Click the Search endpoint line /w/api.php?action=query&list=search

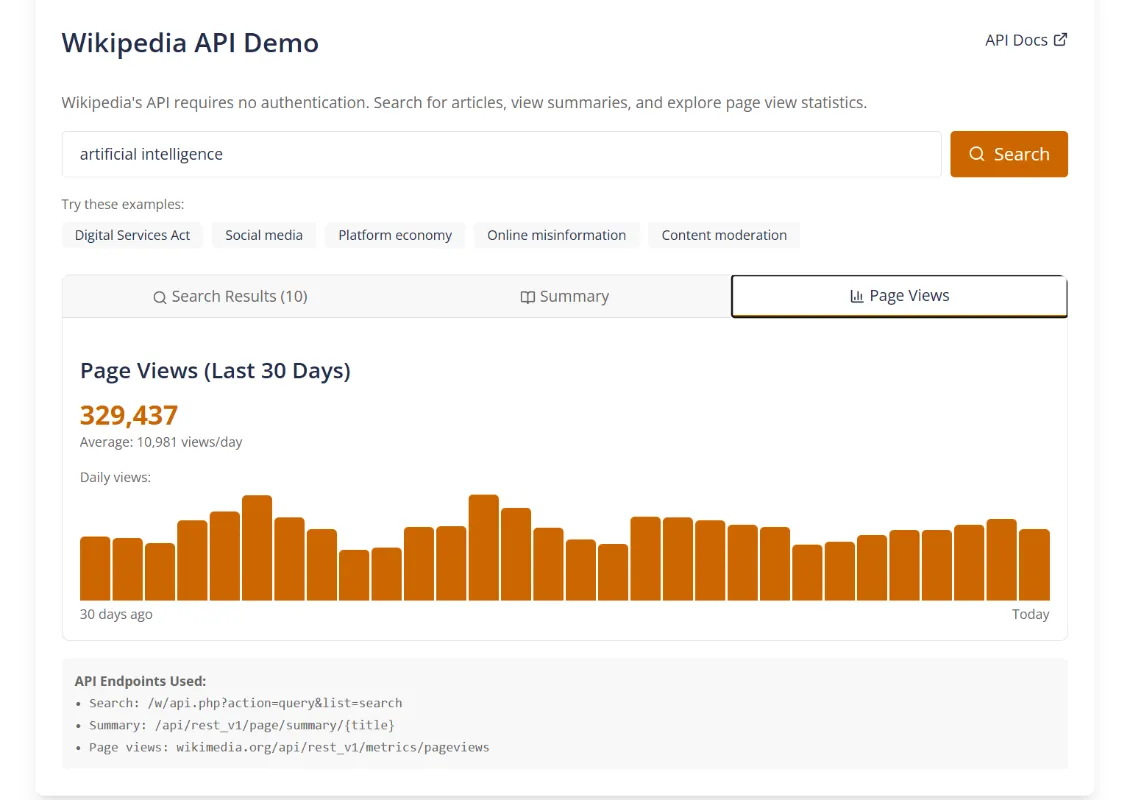pyautogui.click(x=246, y=703)
